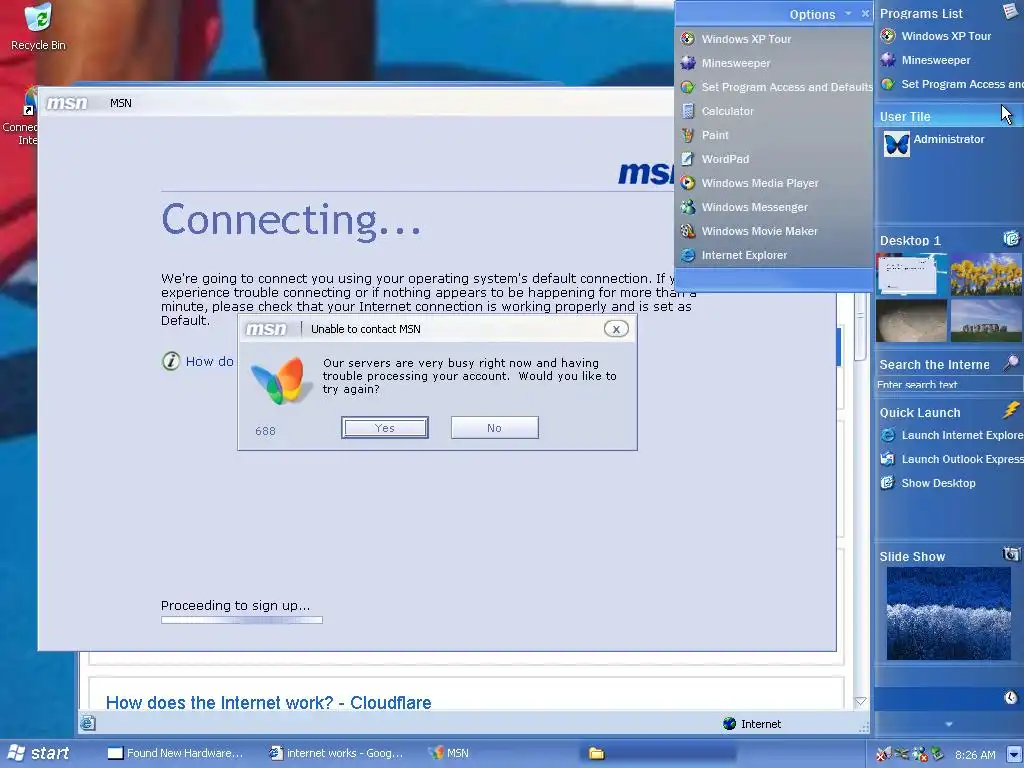Click the Safely Remove Hardware tray icon
The height and width of the screenshot is (768, 1024).
938,754
